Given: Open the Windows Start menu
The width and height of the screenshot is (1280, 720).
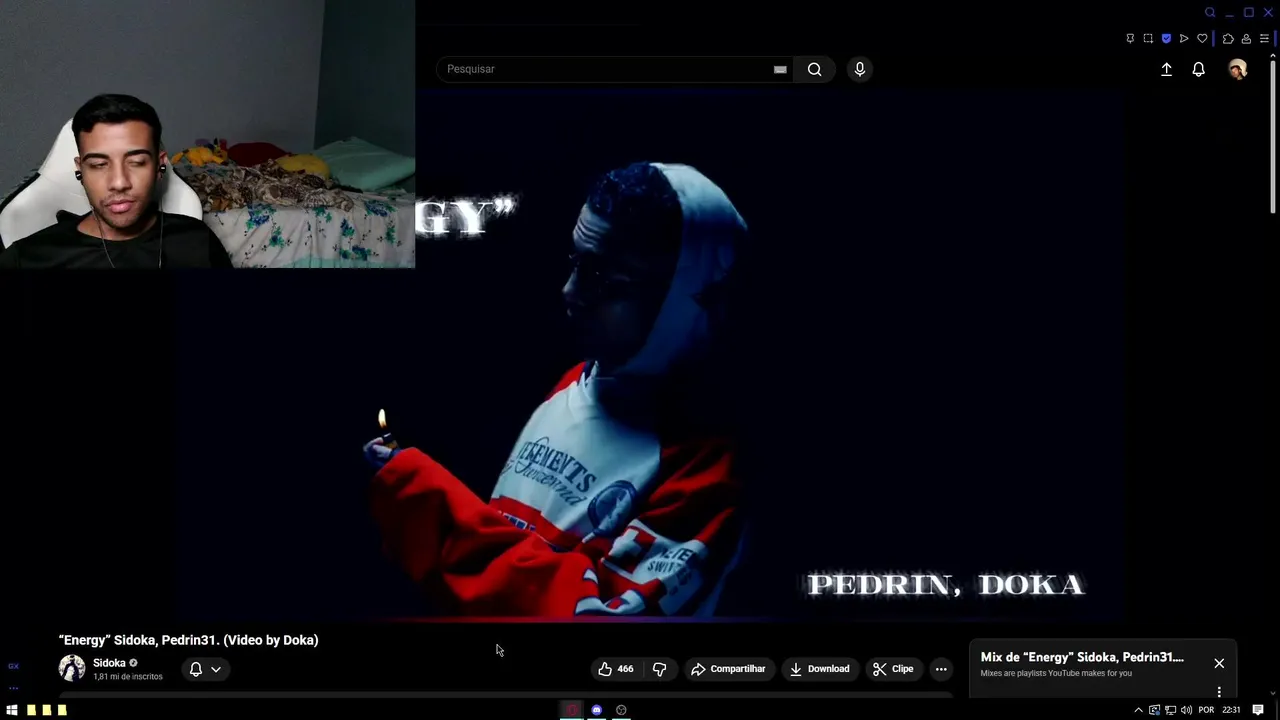Looking at the screenshot, I should pyautogui.click(x=12, y=710).
